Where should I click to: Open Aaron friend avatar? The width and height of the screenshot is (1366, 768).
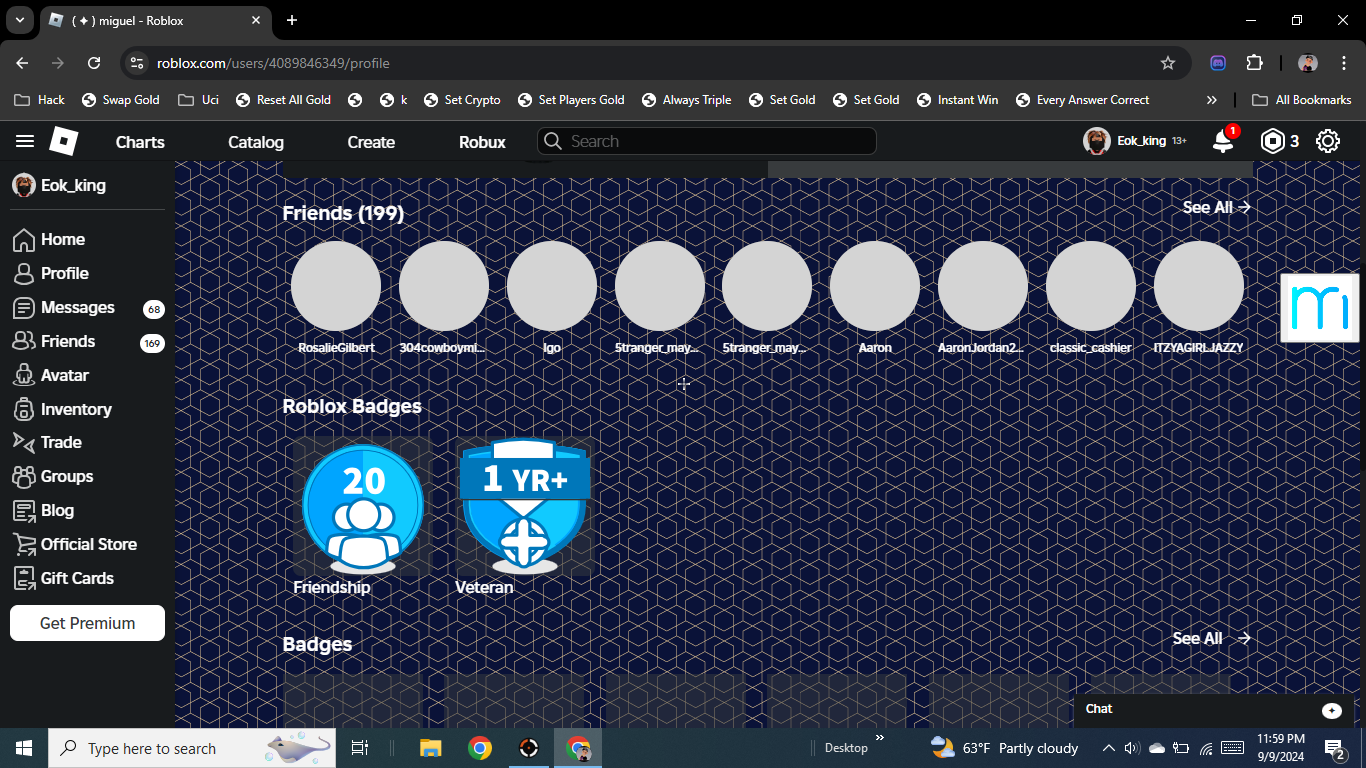(875, 286)
